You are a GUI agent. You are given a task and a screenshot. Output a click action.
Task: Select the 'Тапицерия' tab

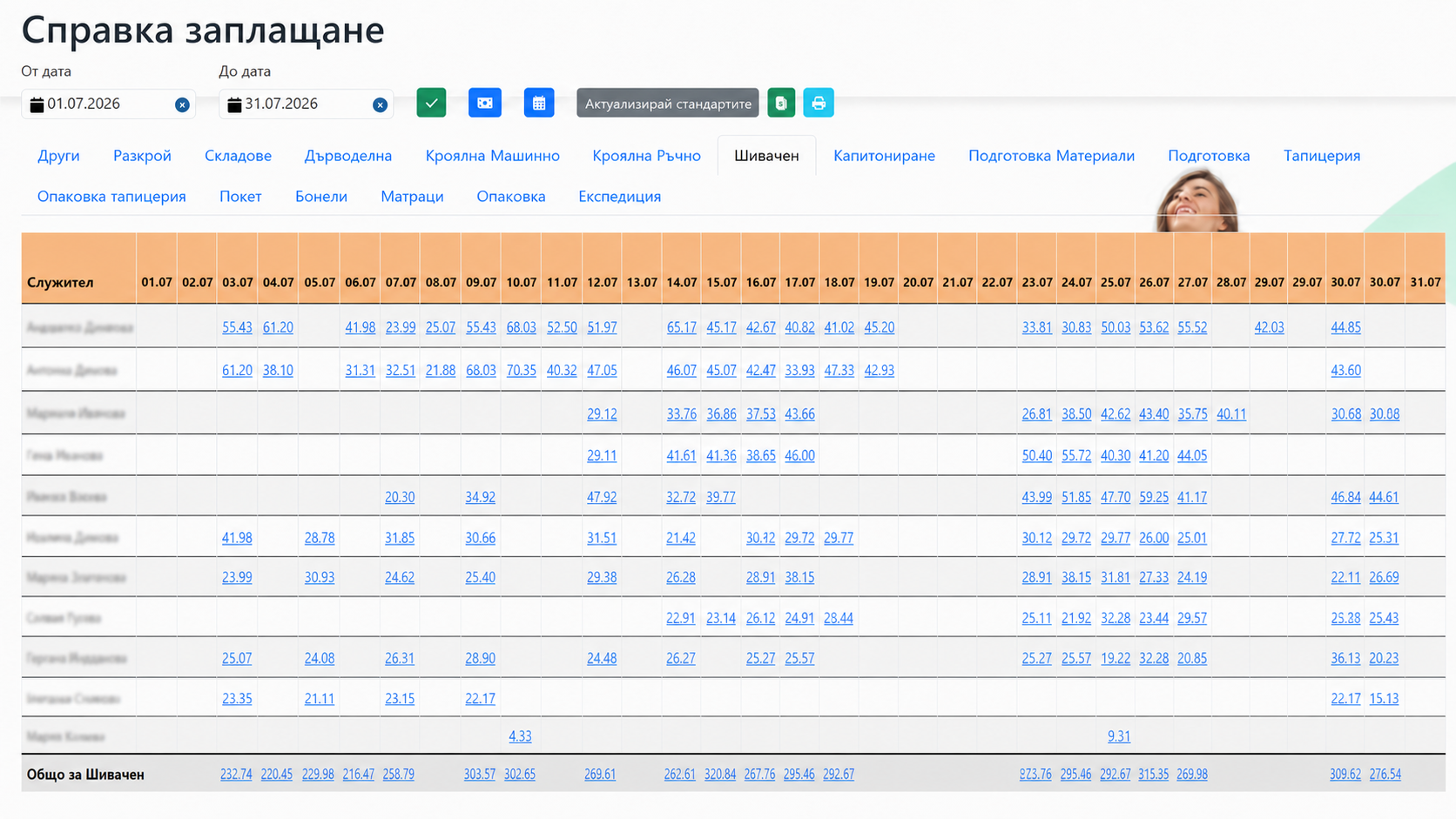1321,156
